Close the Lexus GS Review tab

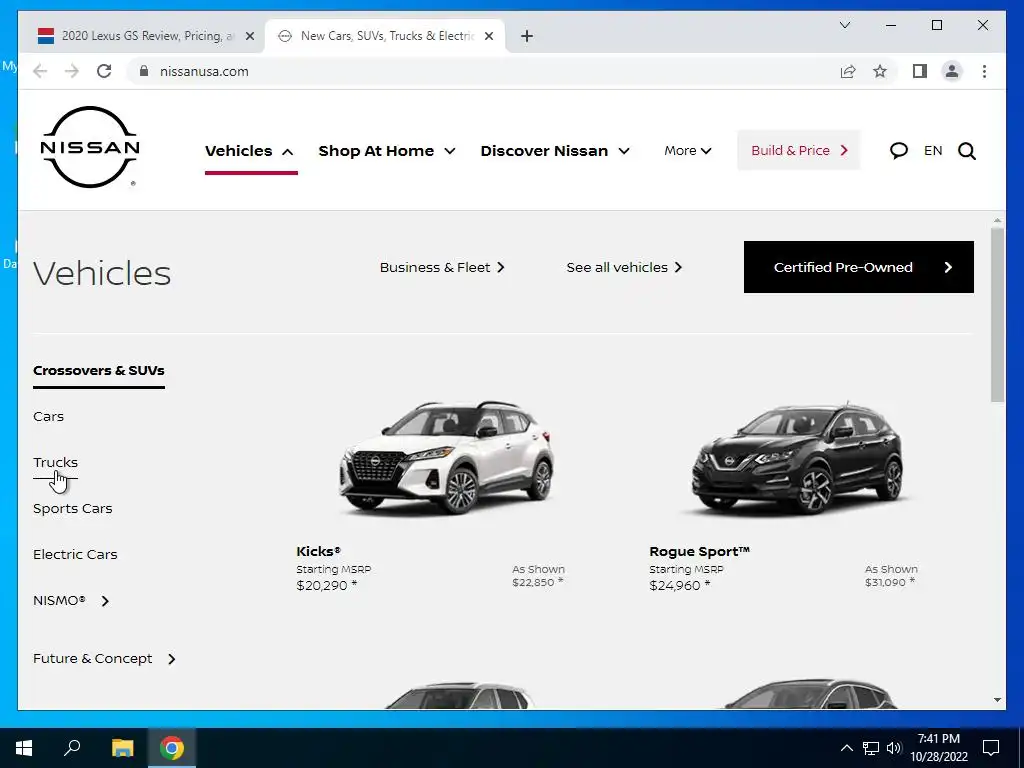click(x=249, y=36)
